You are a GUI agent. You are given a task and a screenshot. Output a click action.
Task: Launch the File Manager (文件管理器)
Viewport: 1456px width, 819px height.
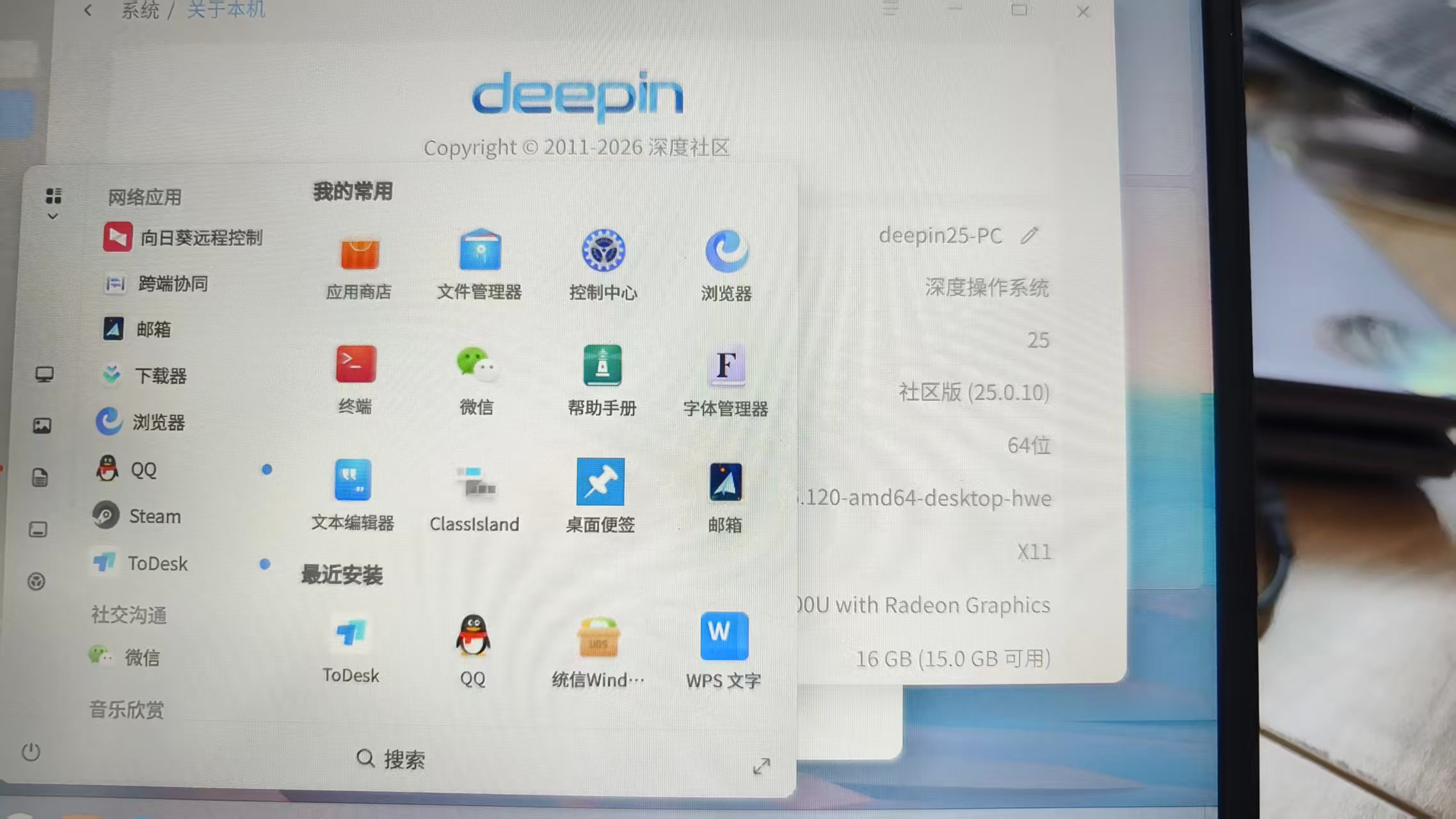[479, 251]
